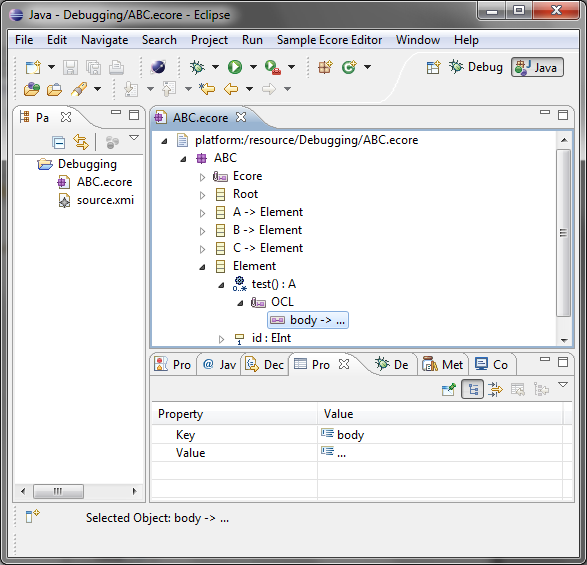Viewport: 587px width, 565px height.
Task: Select ABC.ecore in Package Explorer
Action: click(x=95, y=182)
